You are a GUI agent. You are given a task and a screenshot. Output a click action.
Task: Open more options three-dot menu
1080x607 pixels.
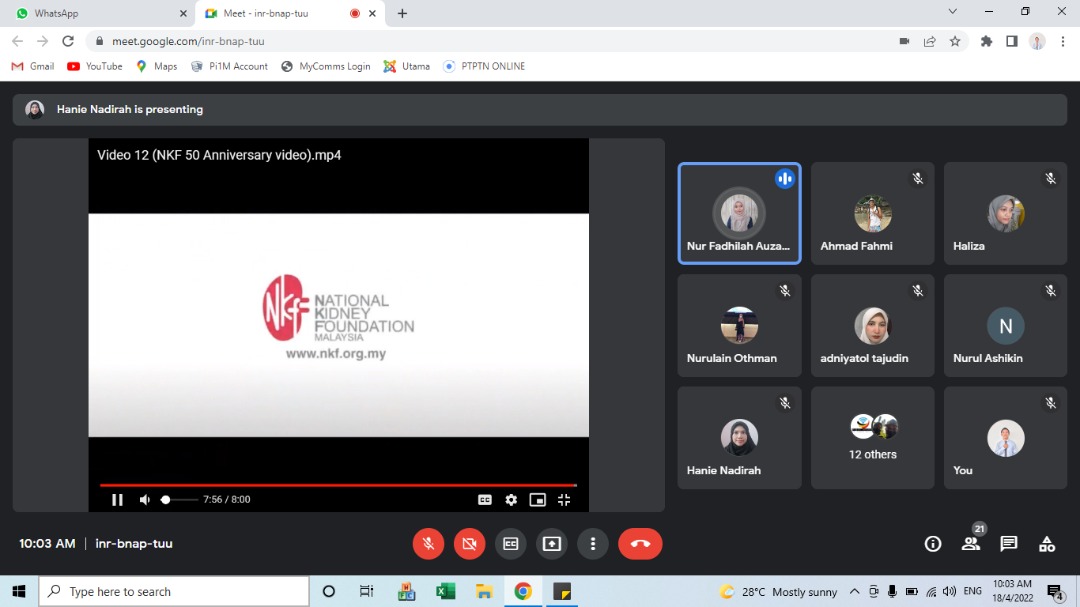[x=593, y=544]
